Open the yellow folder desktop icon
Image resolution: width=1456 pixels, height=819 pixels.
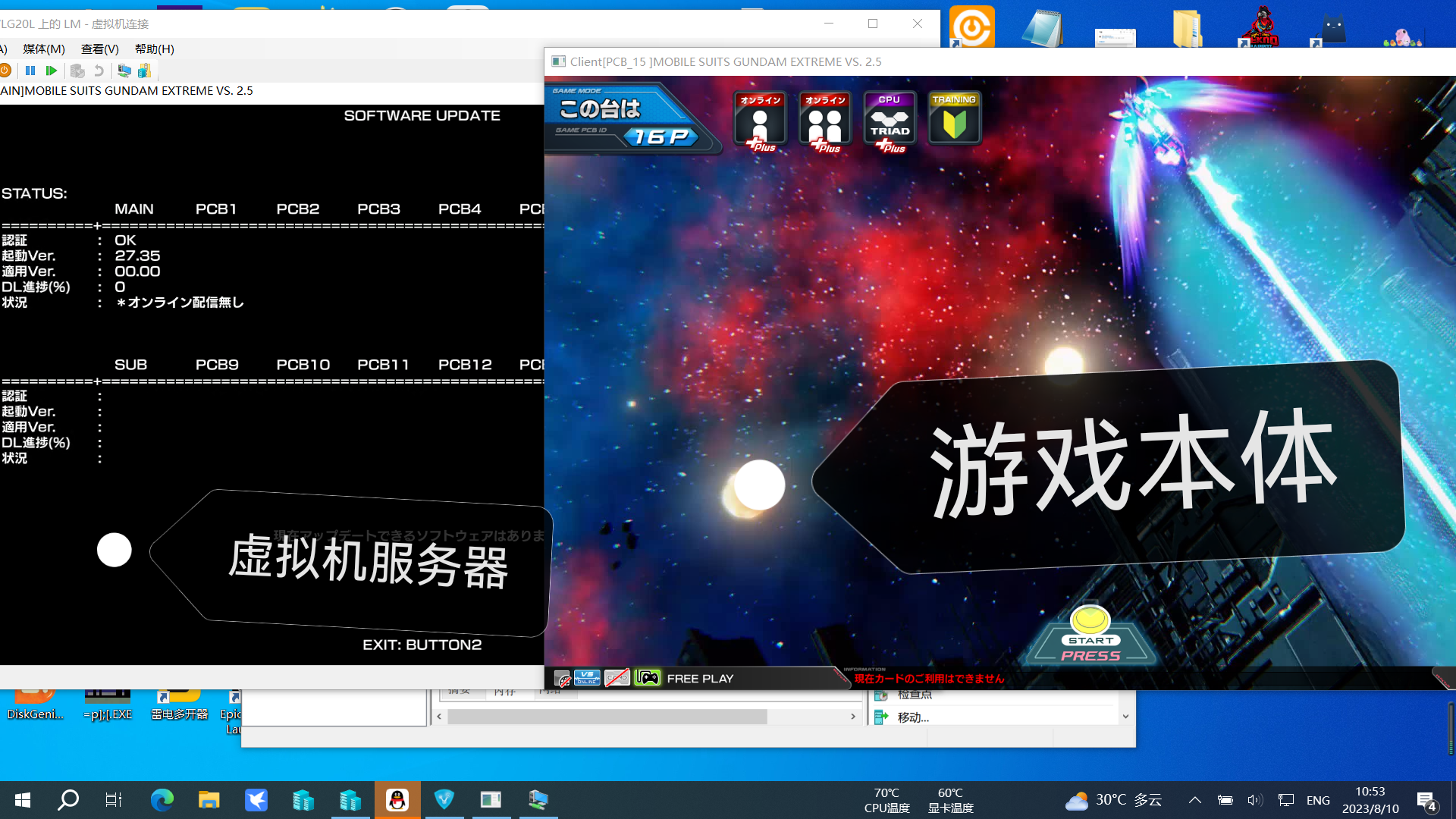[x=1188, y=29]
